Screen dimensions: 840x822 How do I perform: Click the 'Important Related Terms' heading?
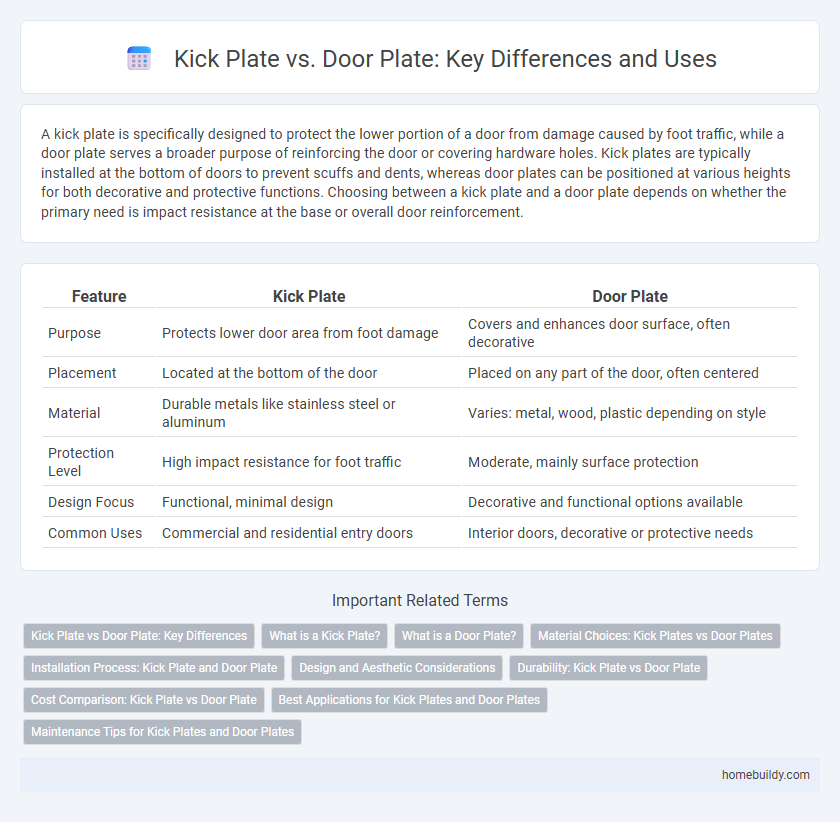point(420,600)
